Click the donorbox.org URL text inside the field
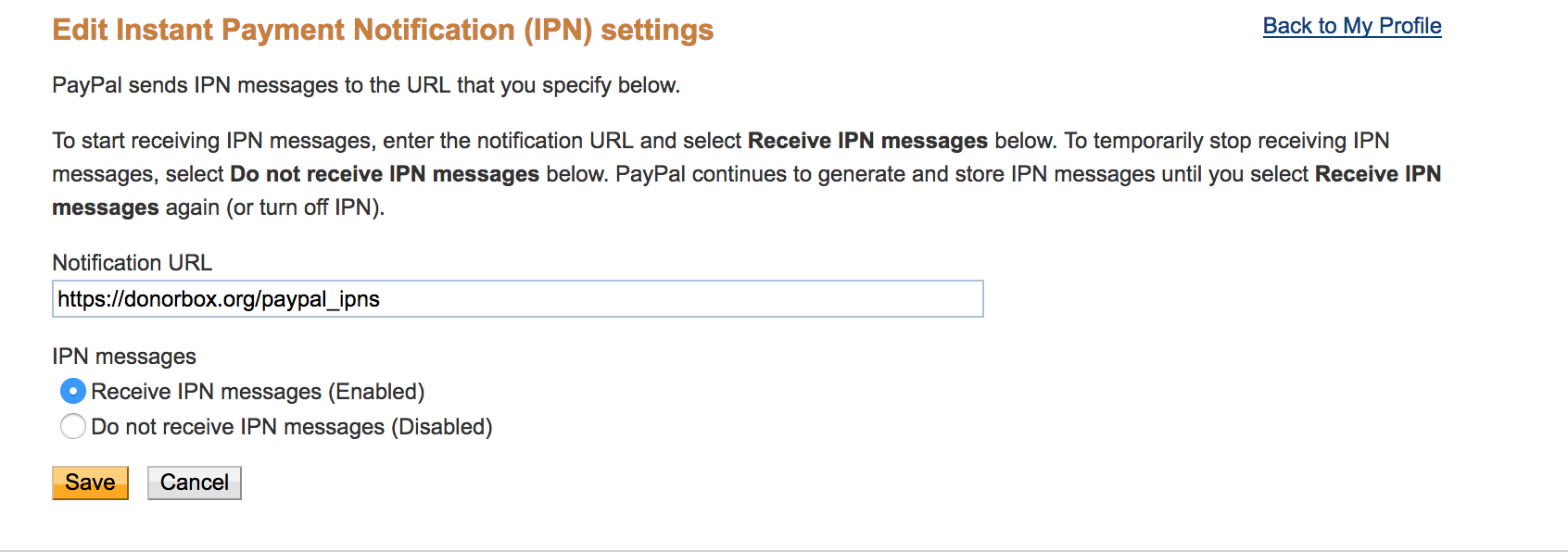 pyautogui.click(x=219, y=299)
